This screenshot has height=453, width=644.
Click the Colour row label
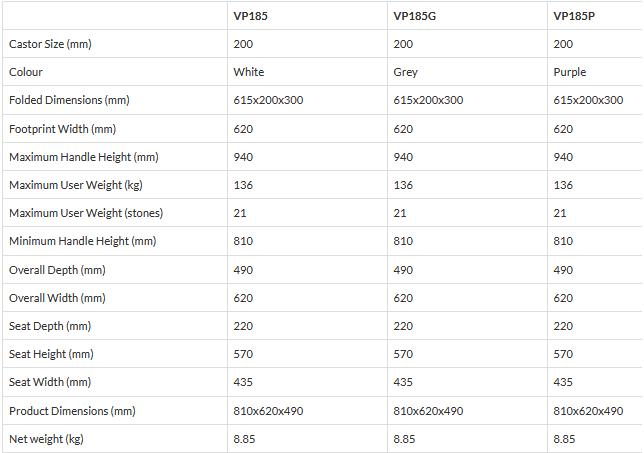26,72
